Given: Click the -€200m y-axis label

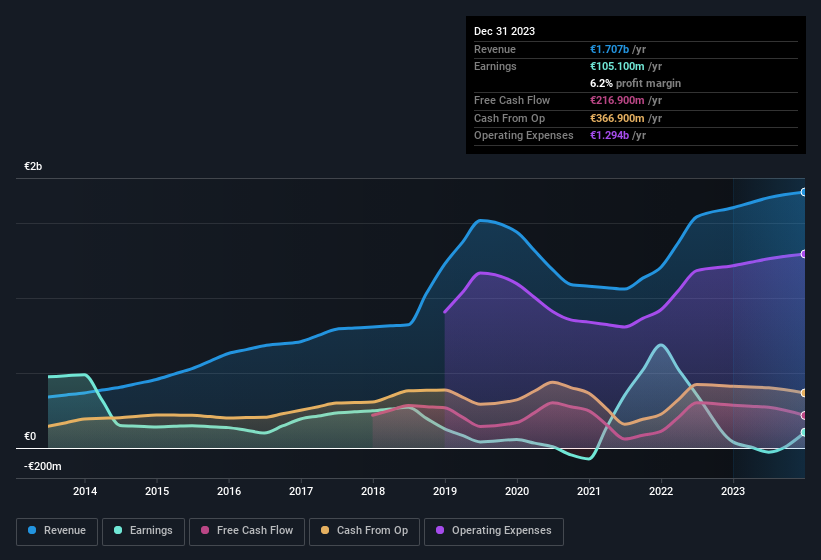Looking at the screenshot, I should (43, 466).
